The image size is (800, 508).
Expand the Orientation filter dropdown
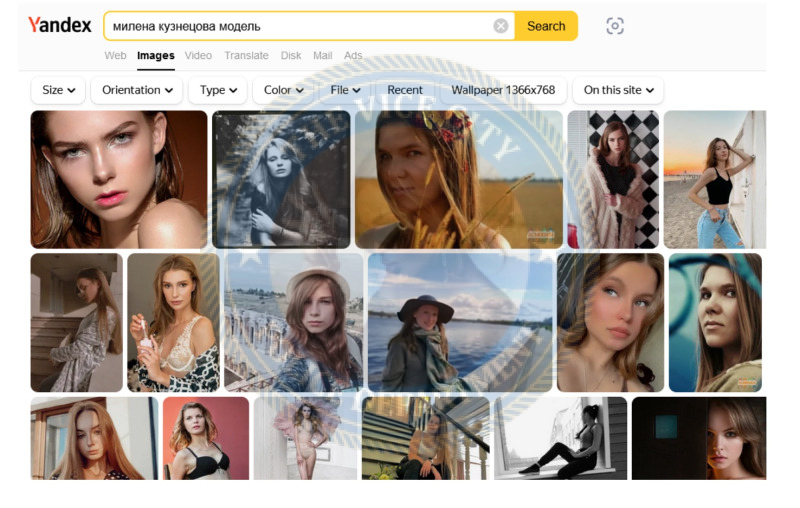tap(137, 90)
